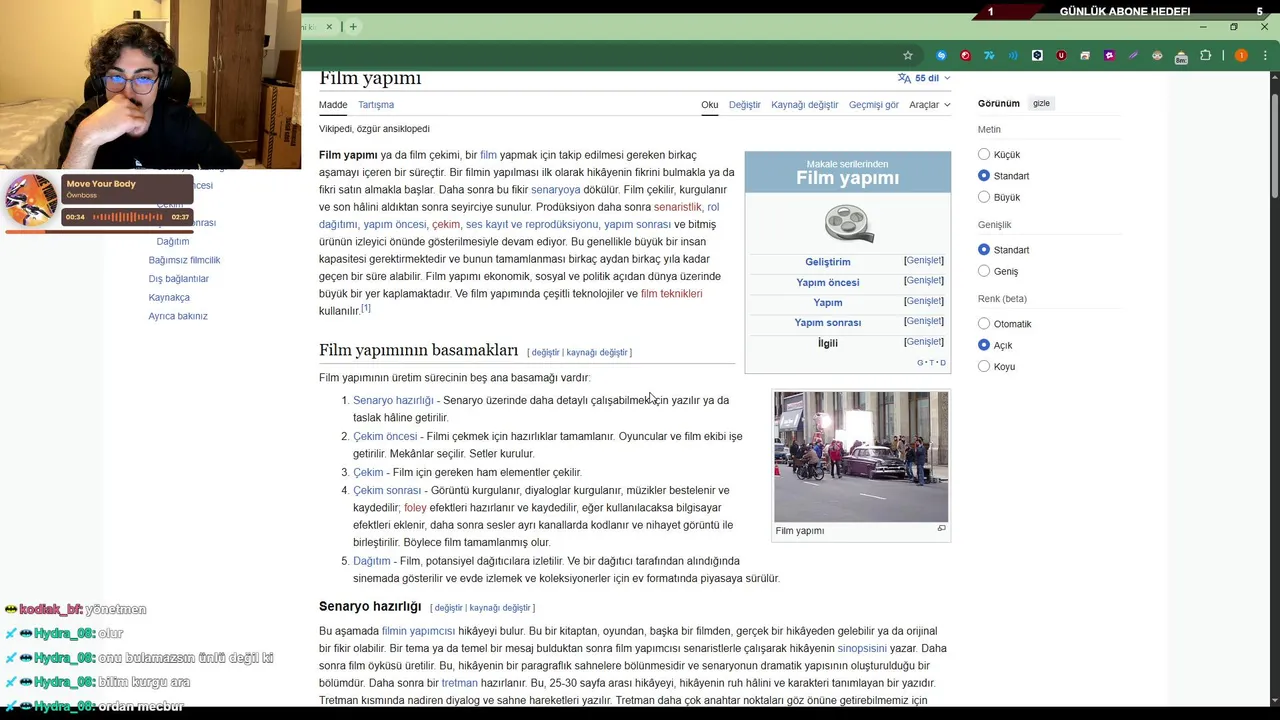Open the 55 dil language dropdown

tap(924, 78)
